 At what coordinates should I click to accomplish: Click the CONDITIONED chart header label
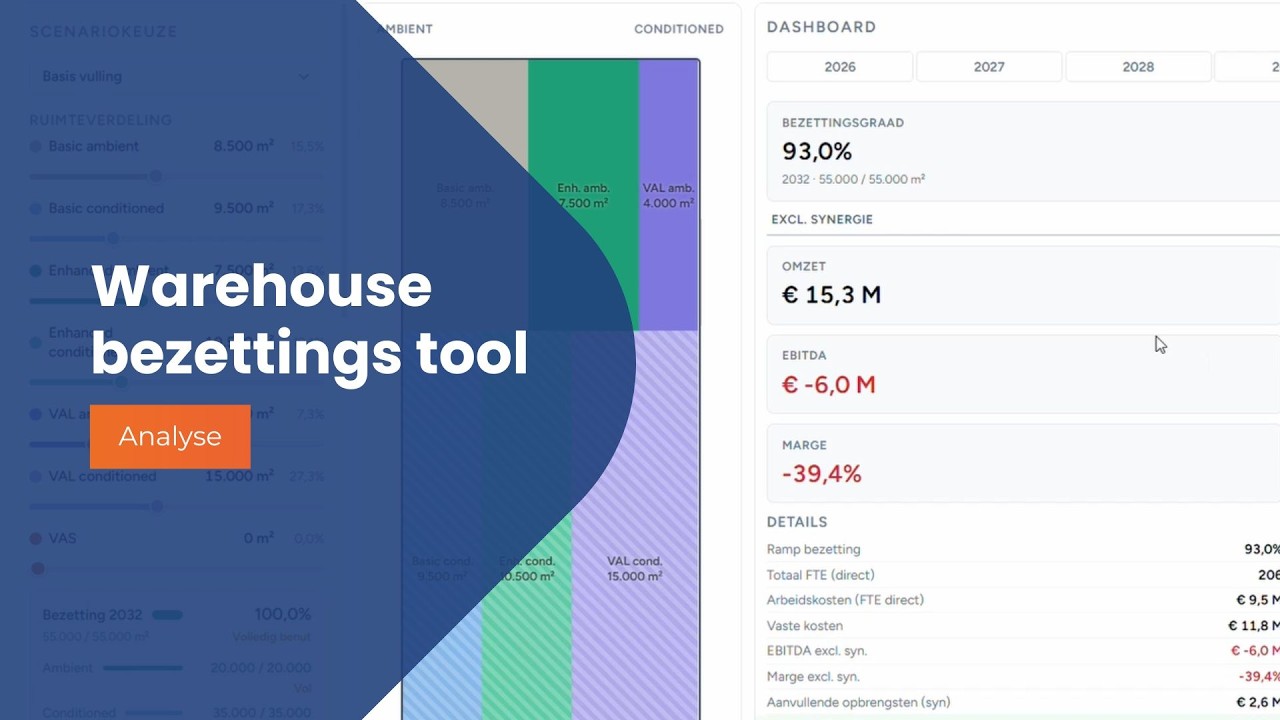coord(678,29)
